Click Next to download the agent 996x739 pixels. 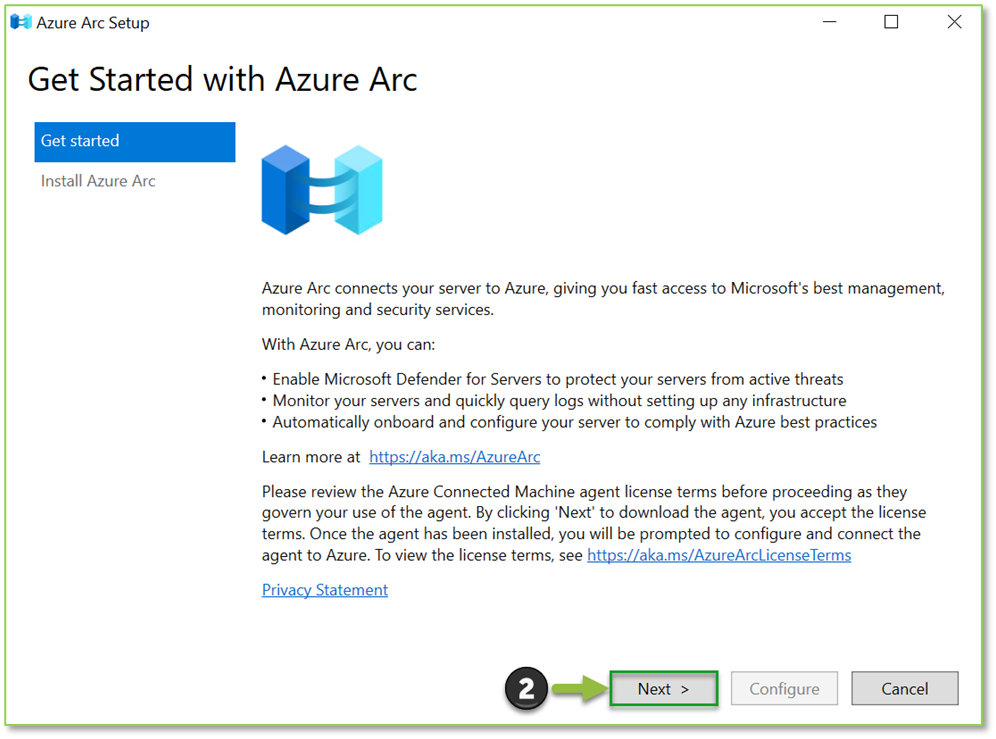tap(663, 688)
